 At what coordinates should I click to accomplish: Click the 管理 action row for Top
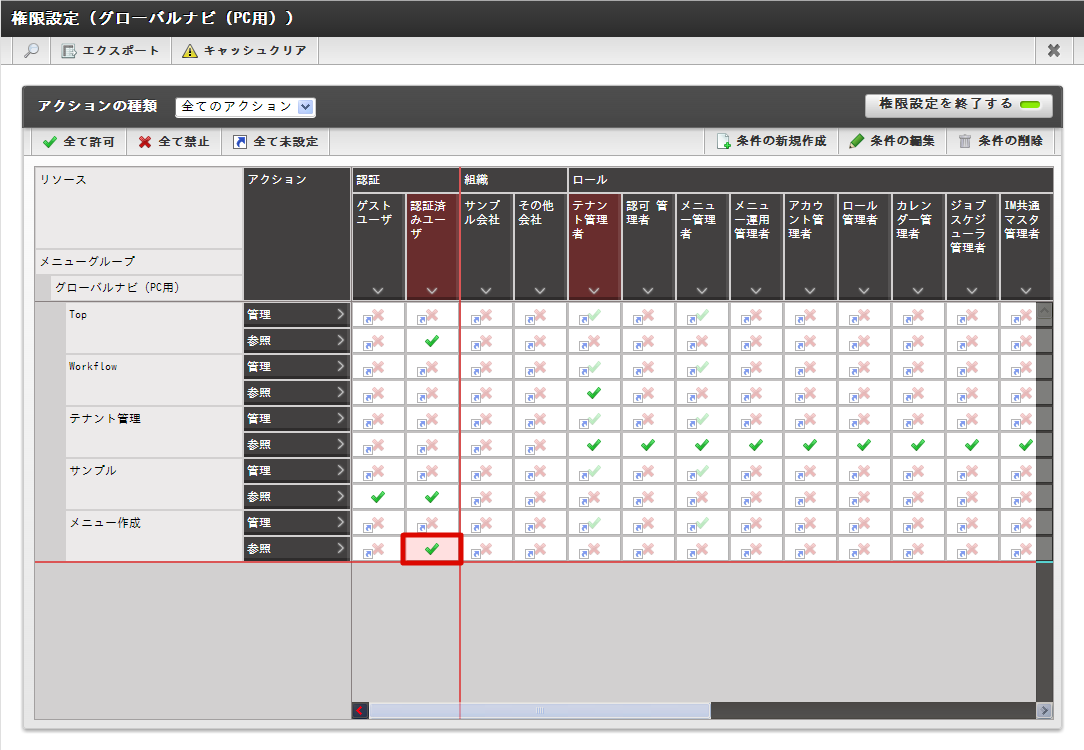[x=297, y=315]
